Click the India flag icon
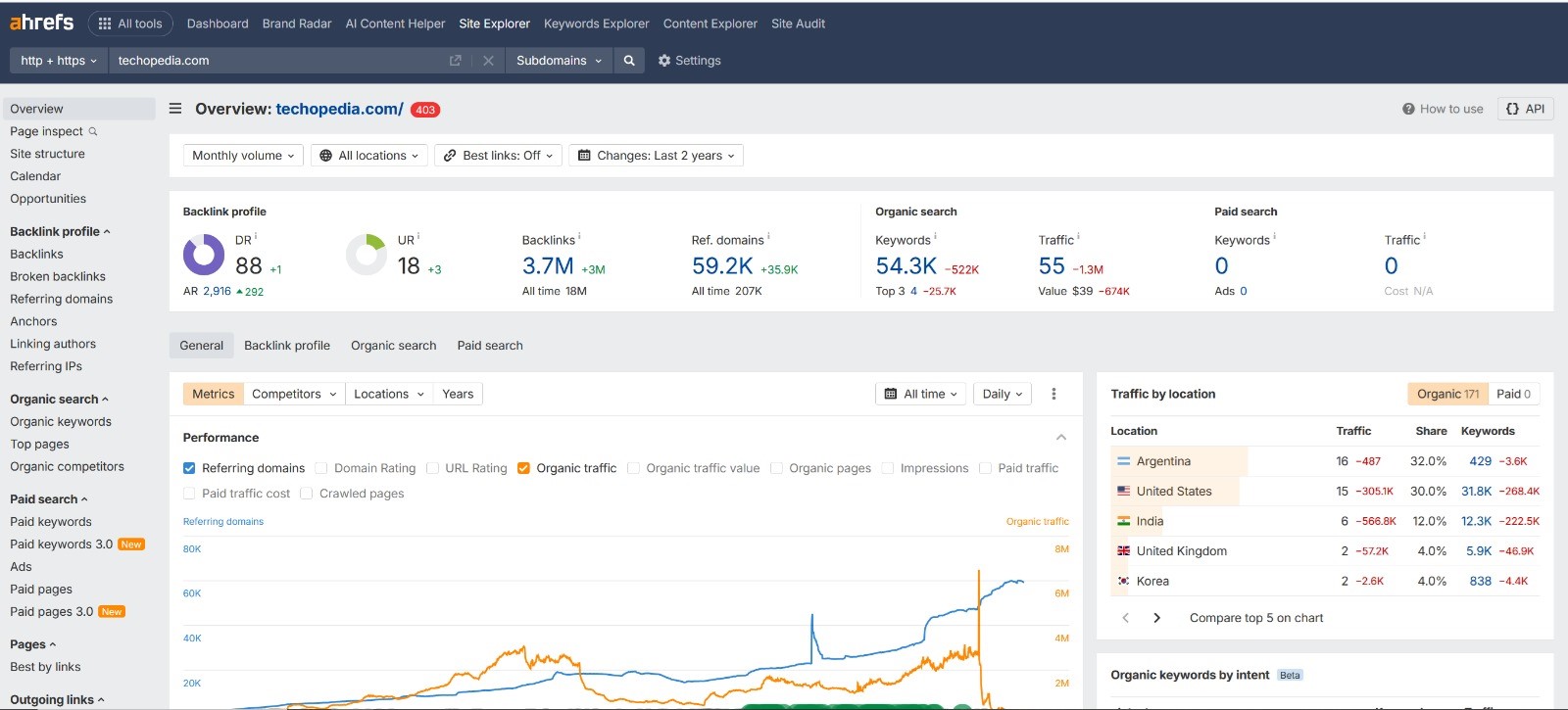Image resolution: width=1568 pixels, height=710 pixels. (1123, 521)
